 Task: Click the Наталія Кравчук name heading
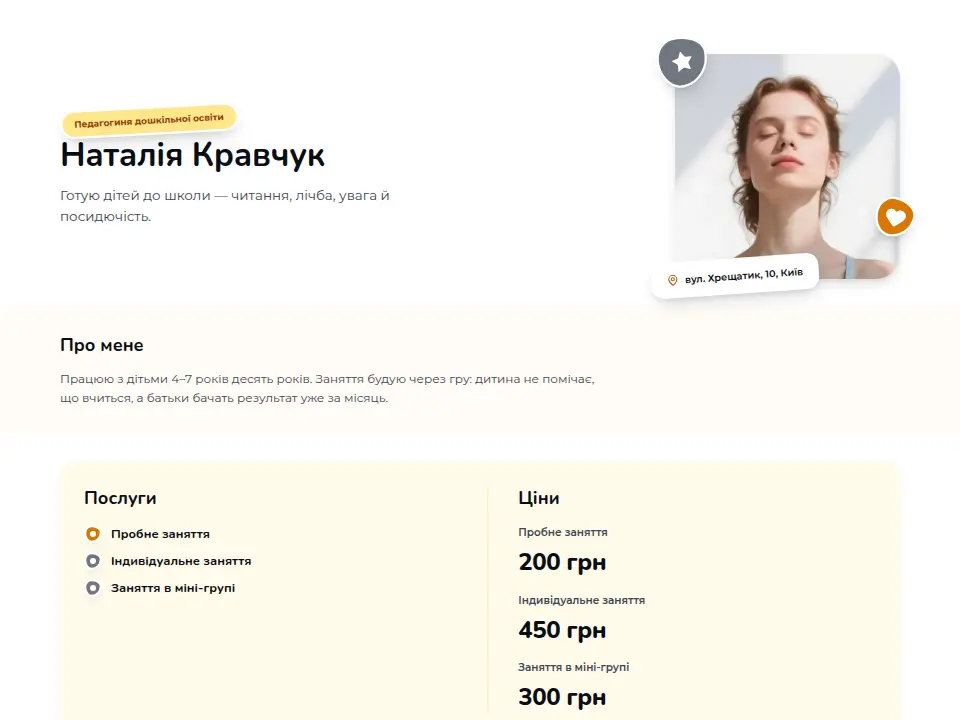coord(192,154)
